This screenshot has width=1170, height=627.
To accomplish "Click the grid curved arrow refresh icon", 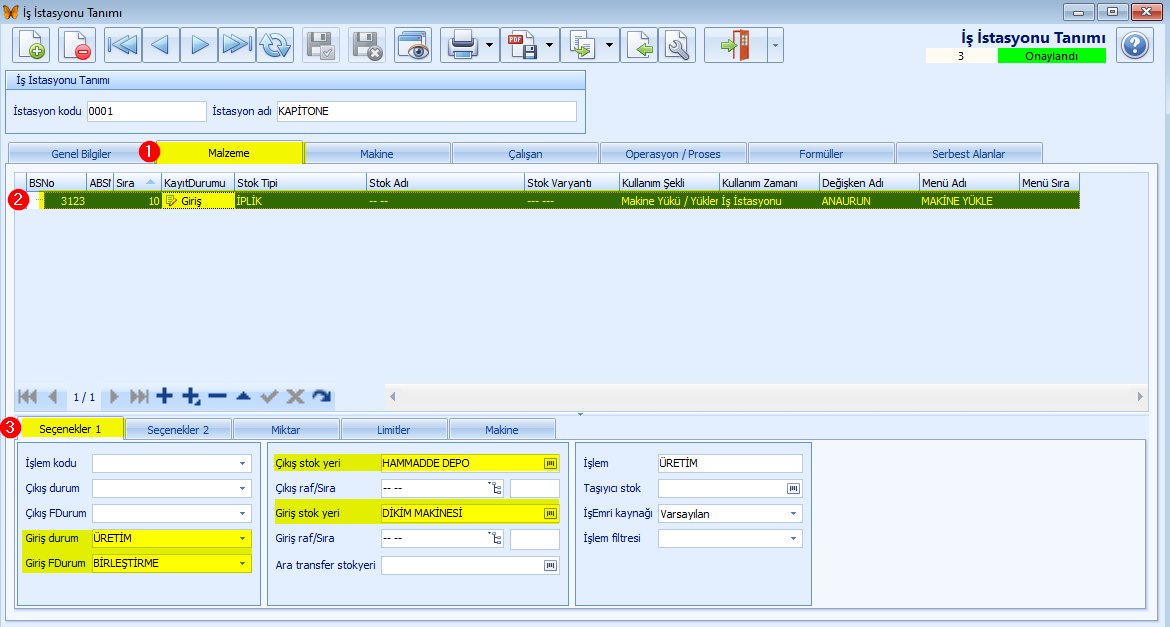I will point(322,396).
